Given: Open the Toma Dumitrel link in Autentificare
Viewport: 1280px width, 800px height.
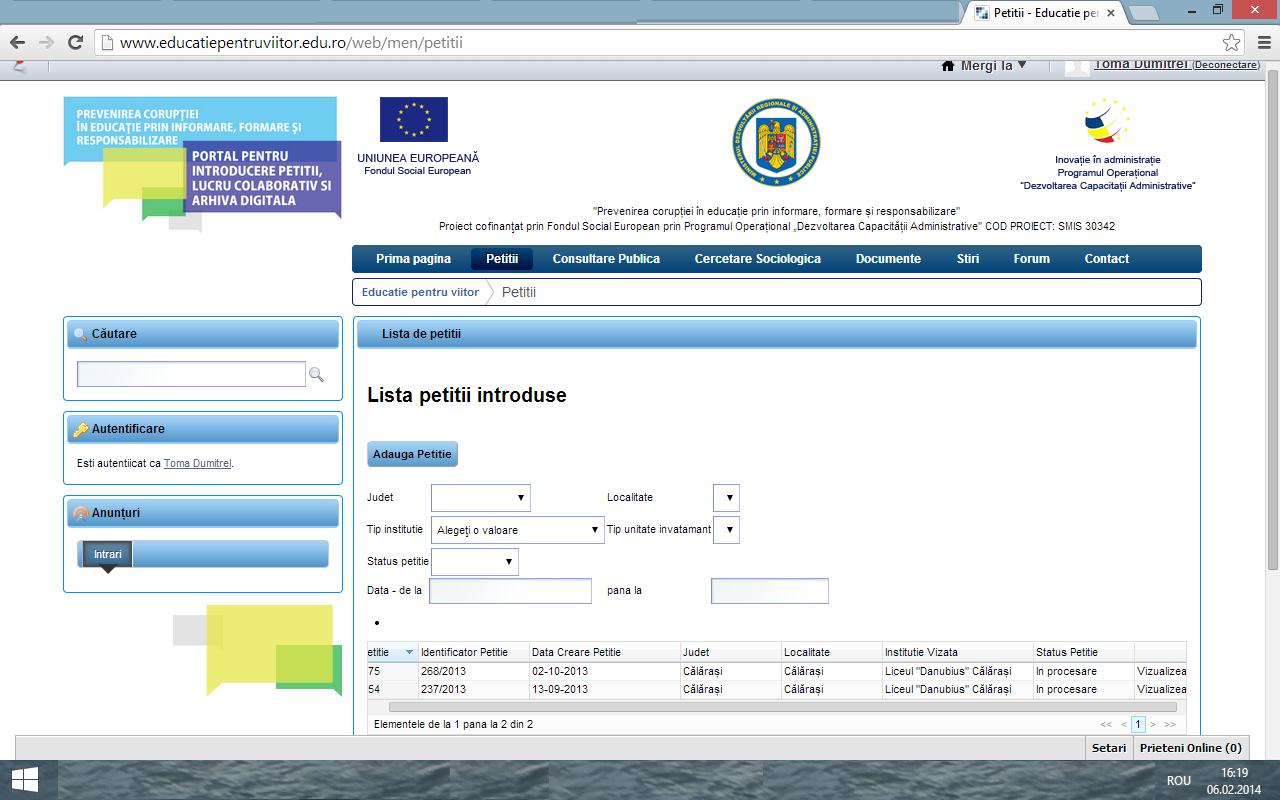Looking at the screenshot, I should (x=197, y=463).
